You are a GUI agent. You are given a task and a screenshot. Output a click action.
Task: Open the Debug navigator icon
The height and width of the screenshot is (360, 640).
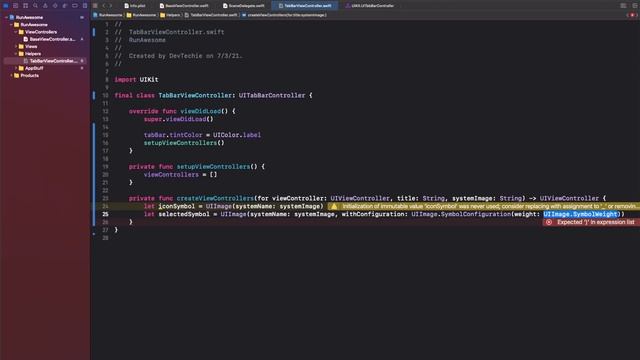pos(65,6)
